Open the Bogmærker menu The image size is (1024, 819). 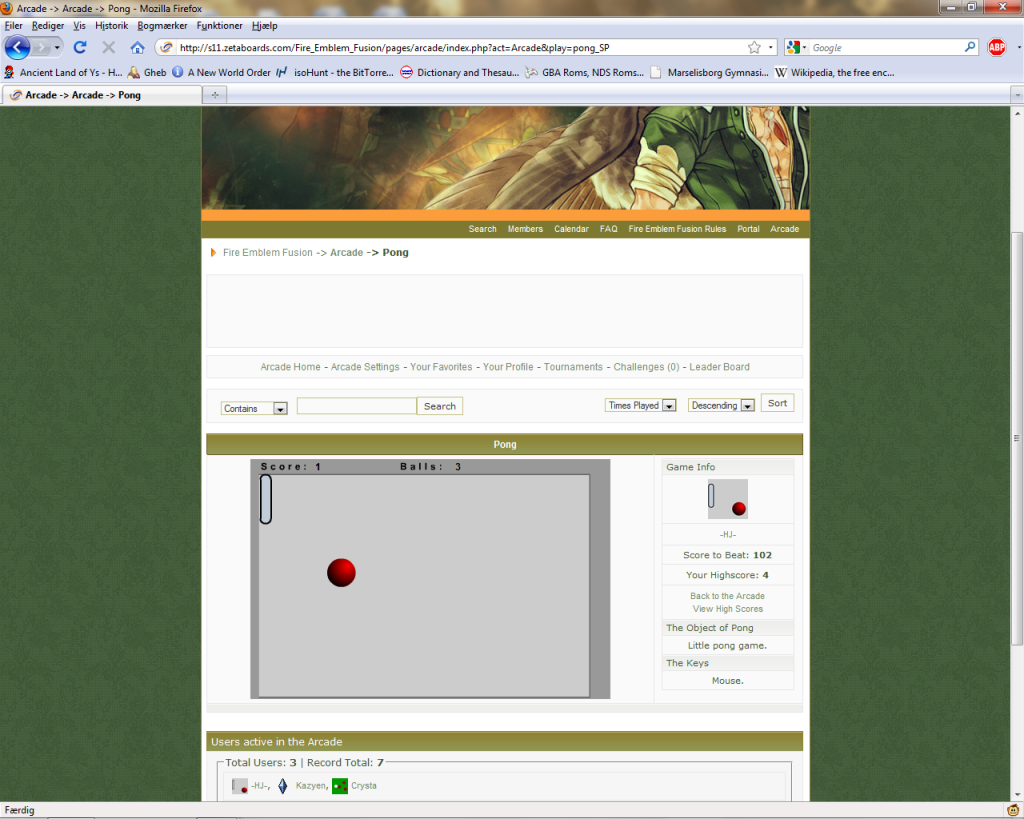click(162, 25)
